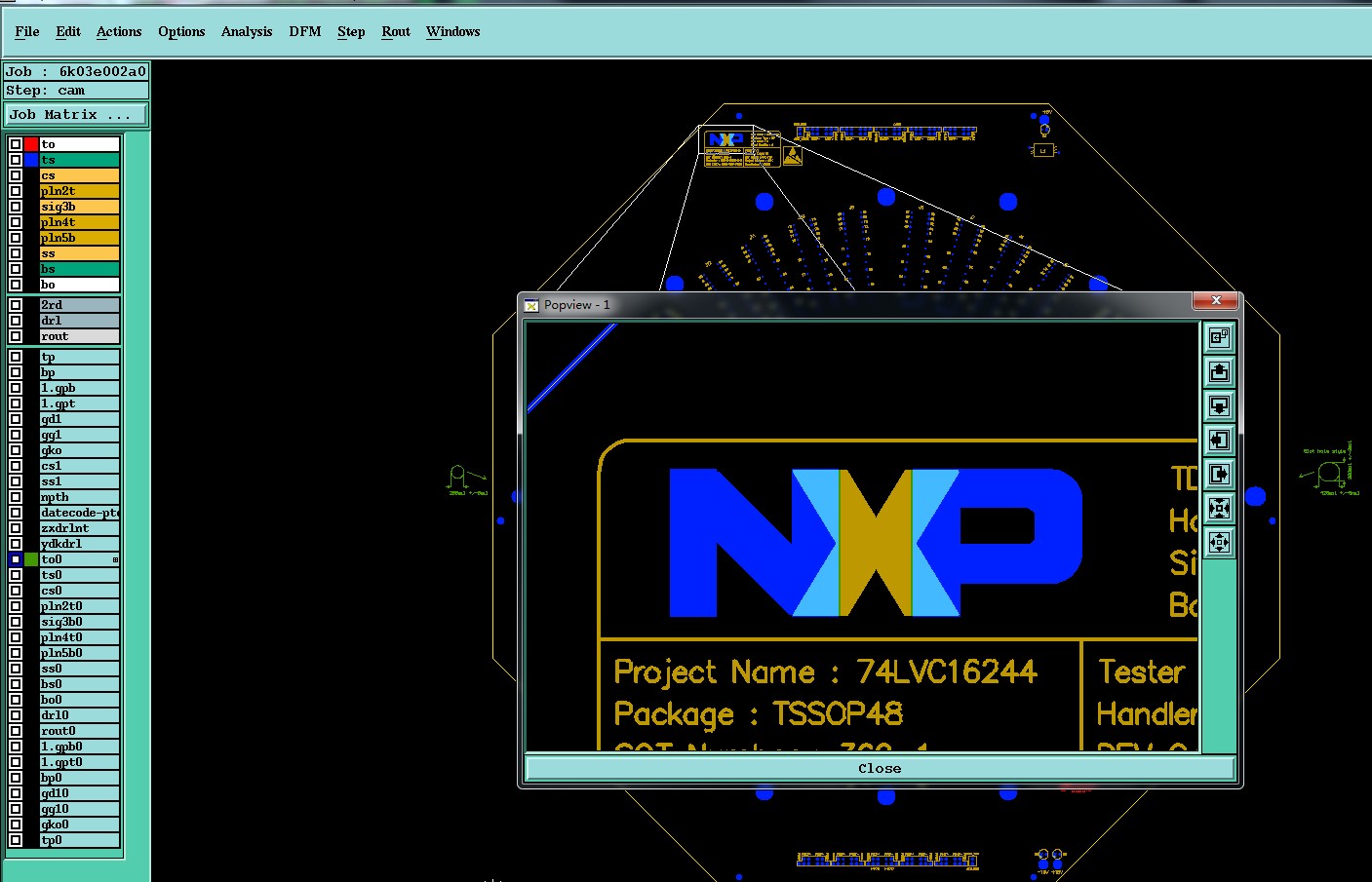Click the Job Matrix button
The image size is (1372, 882).
pos(76,115)
